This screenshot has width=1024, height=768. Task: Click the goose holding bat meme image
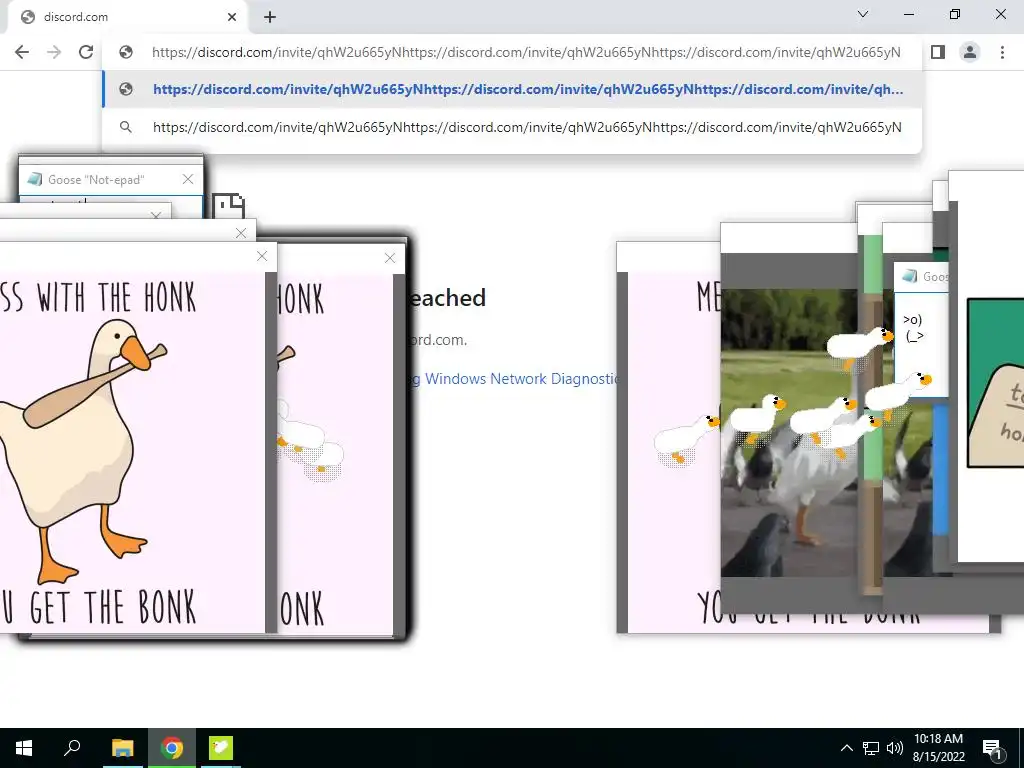coord(132,452)
